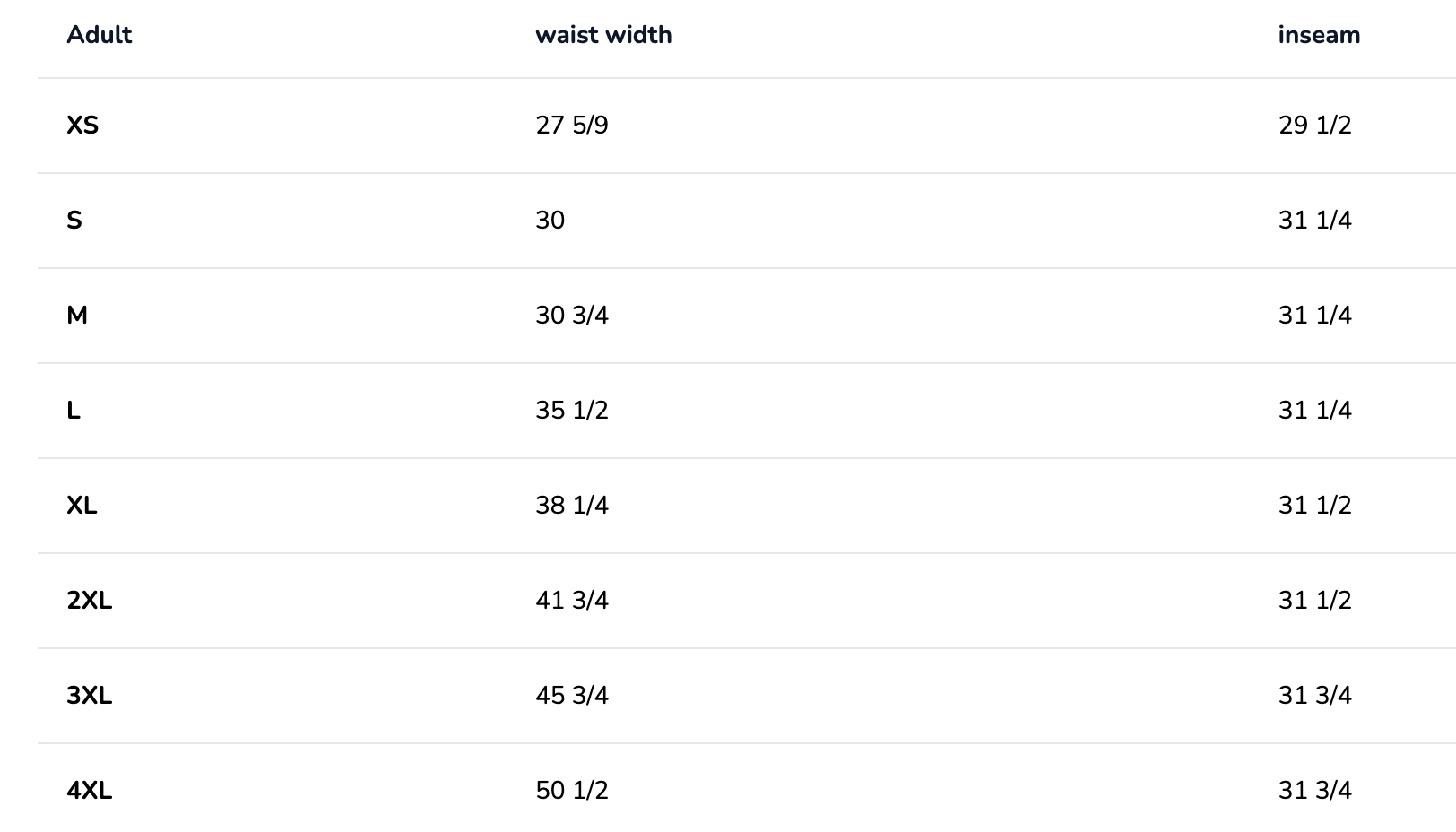Select the XS size row label

[82, 126]
